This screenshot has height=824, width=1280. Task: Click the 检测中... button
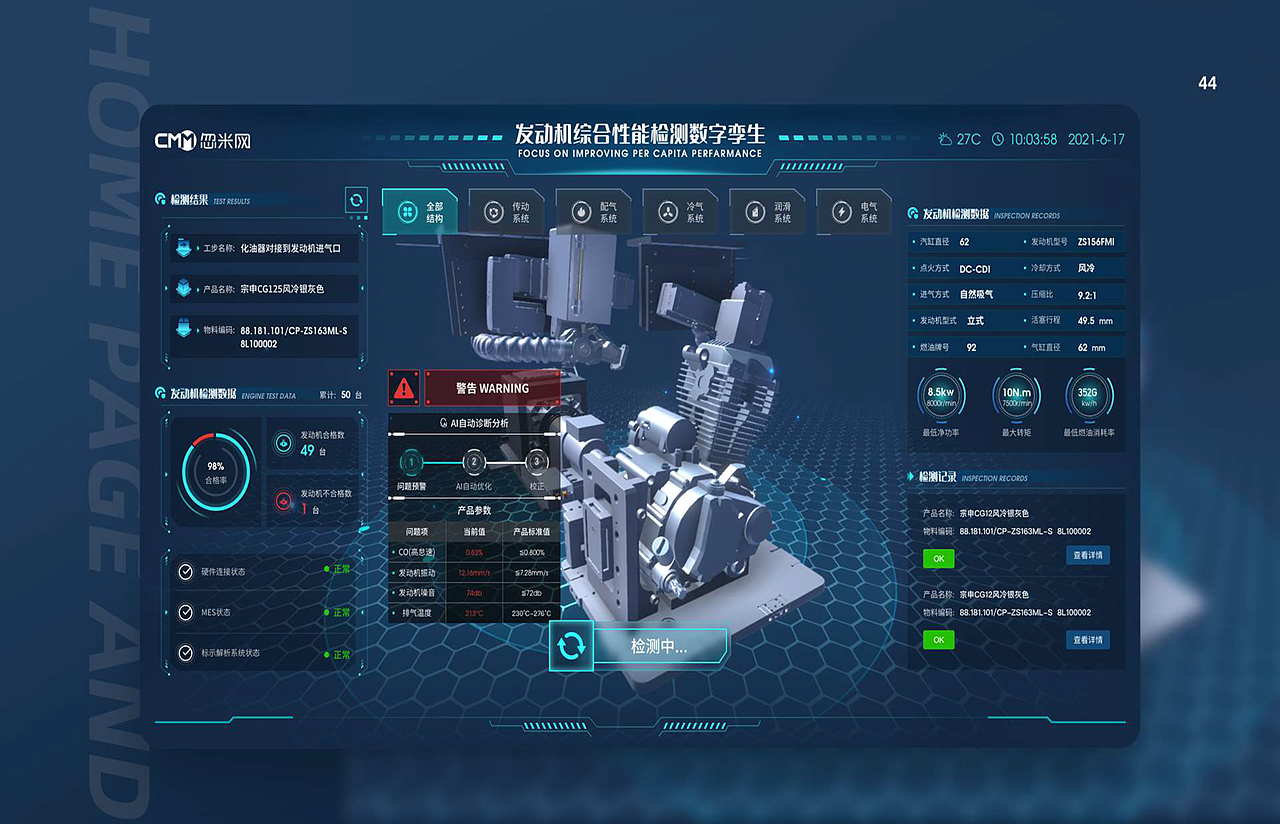click(659, 646)
